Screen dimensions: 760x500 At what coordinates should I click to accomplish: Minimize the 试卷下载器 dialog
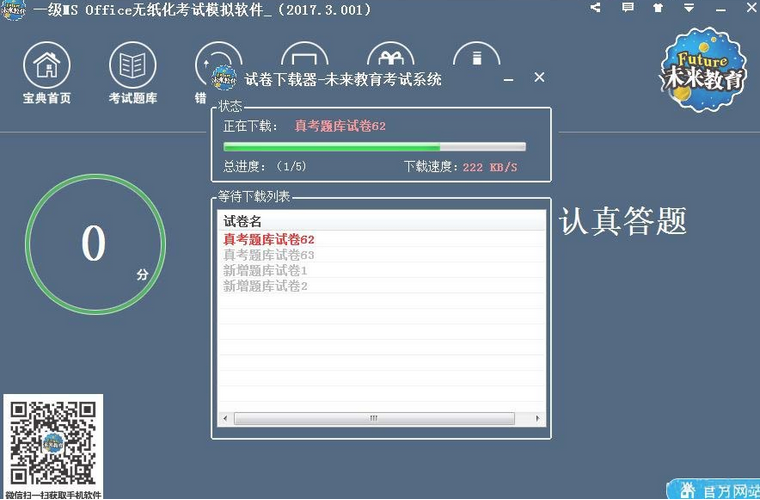click(x=508, y=79)
